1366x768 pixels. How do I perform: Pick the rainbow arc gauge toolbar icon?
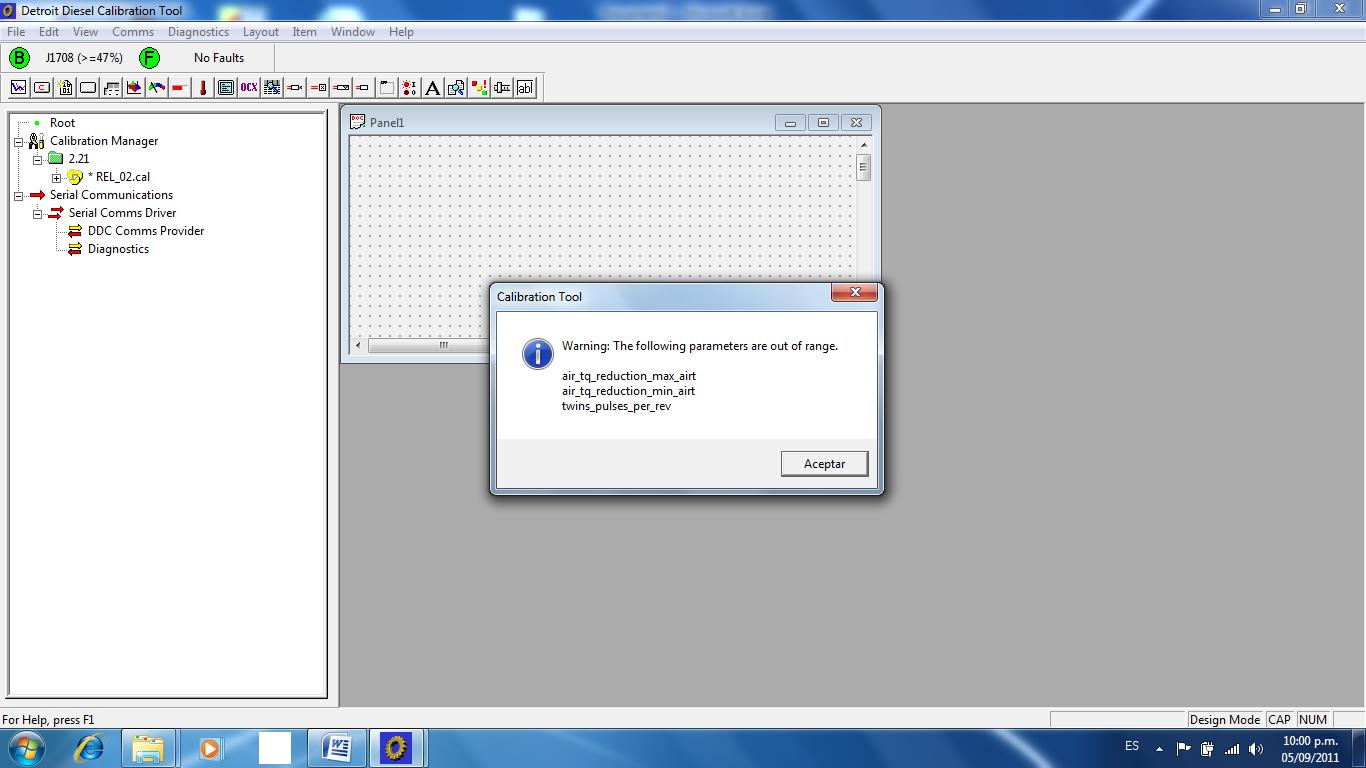coord(157,88)
